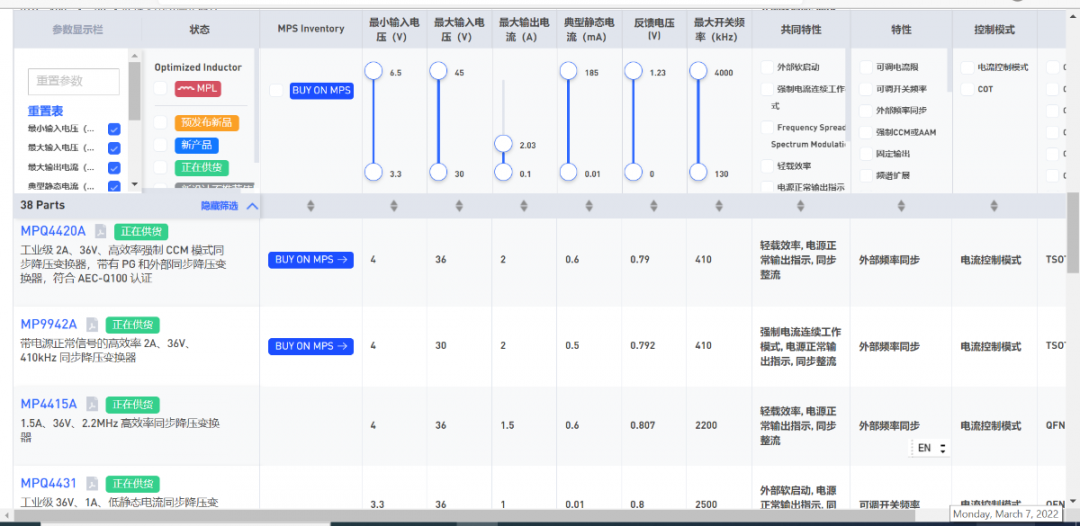Viewport: 1080px width, 526px height.
Task: Untick 最大输入电压 in parameter display list
Action: click(114, 148)
